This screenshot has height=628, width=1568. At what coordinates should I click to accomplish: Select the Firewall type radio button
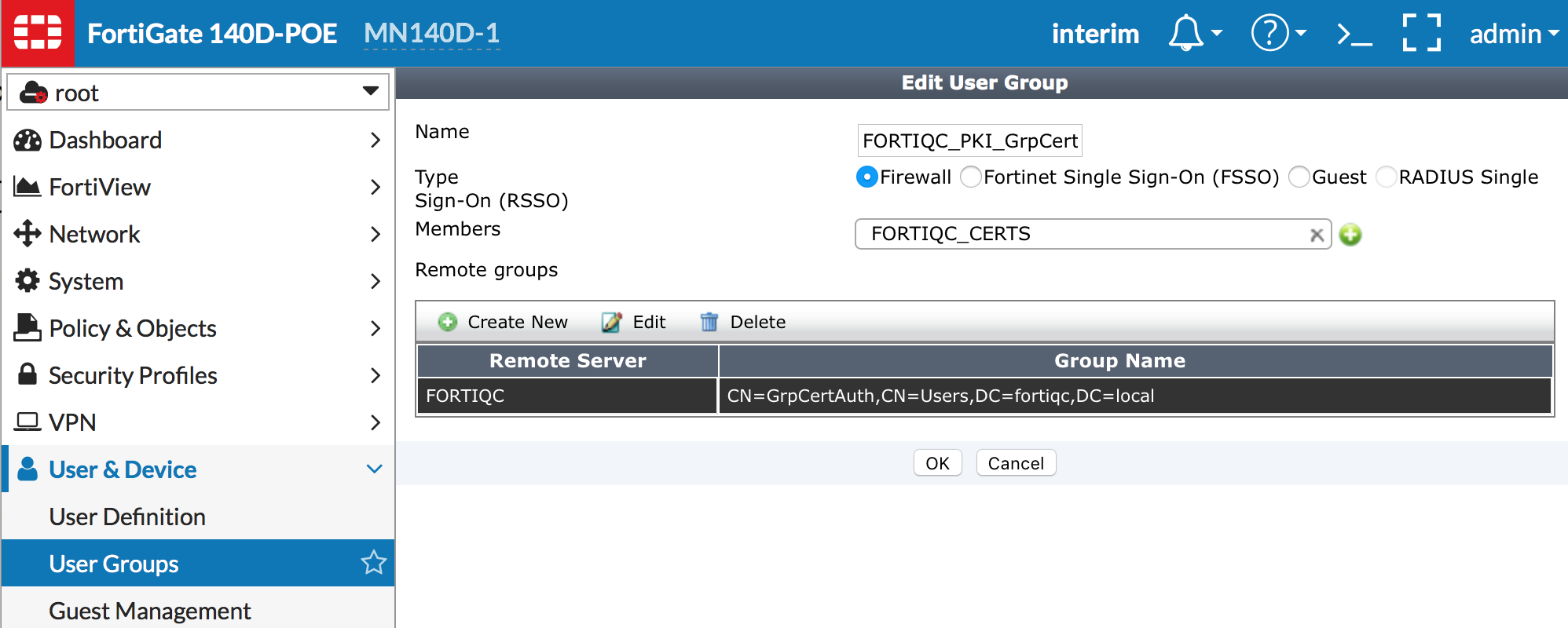866,177
